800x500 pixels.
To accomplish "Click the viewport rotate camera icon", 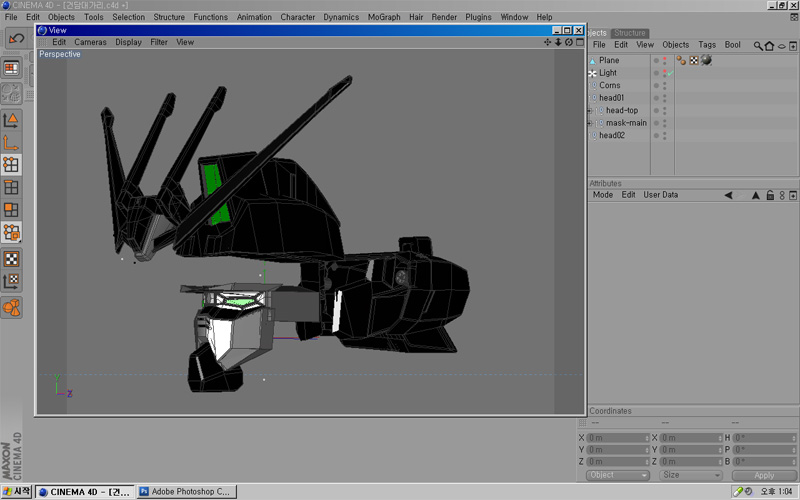I will point(569,42).
